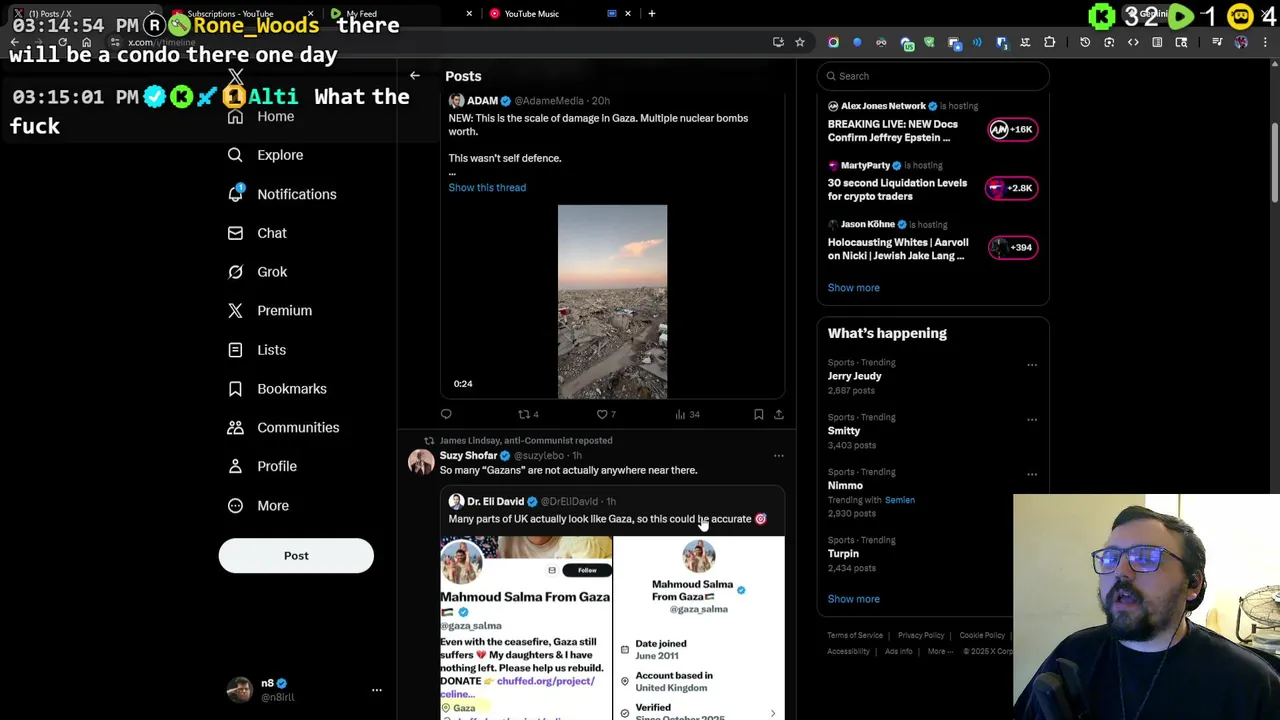Open the Nimmo trend

845,486
